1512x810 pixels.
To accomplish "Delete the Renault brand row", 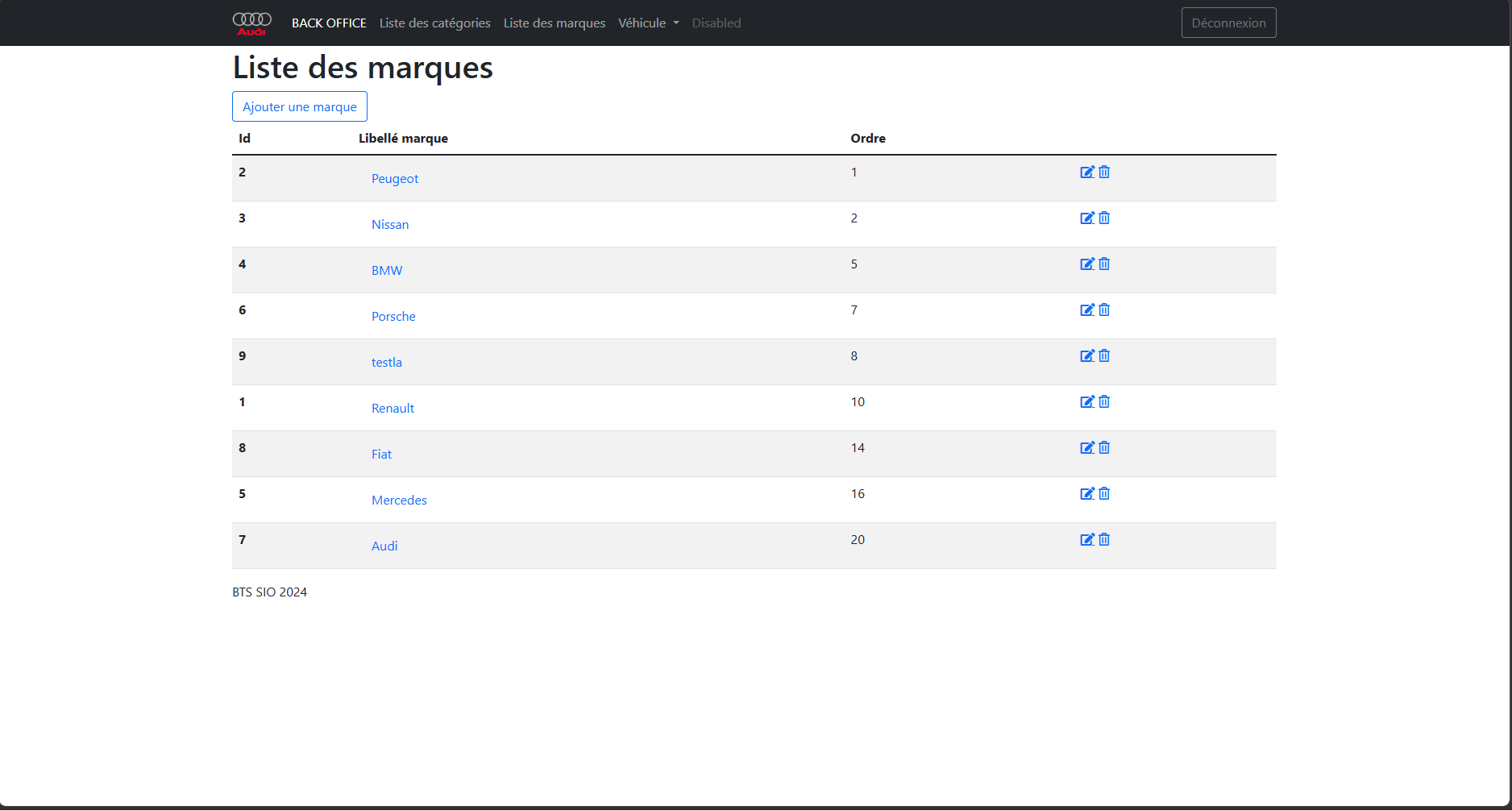I will point(1104,401).
